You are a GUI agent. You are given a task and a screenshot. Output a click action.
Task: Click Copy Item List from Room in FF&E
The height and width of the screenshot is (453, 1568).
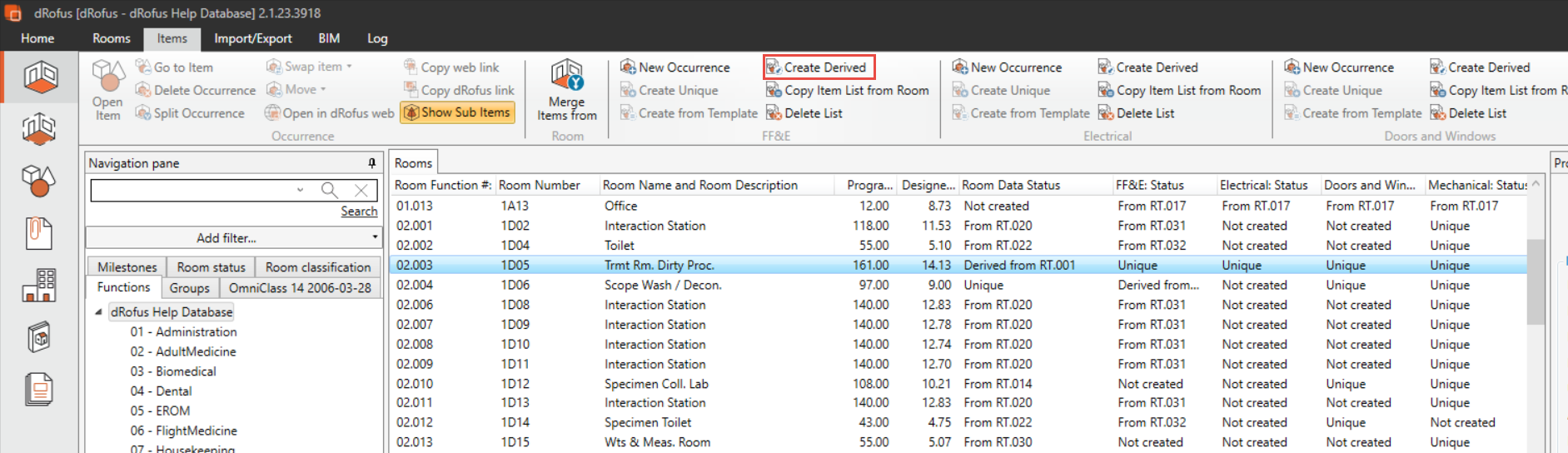[x=847, y=90]
